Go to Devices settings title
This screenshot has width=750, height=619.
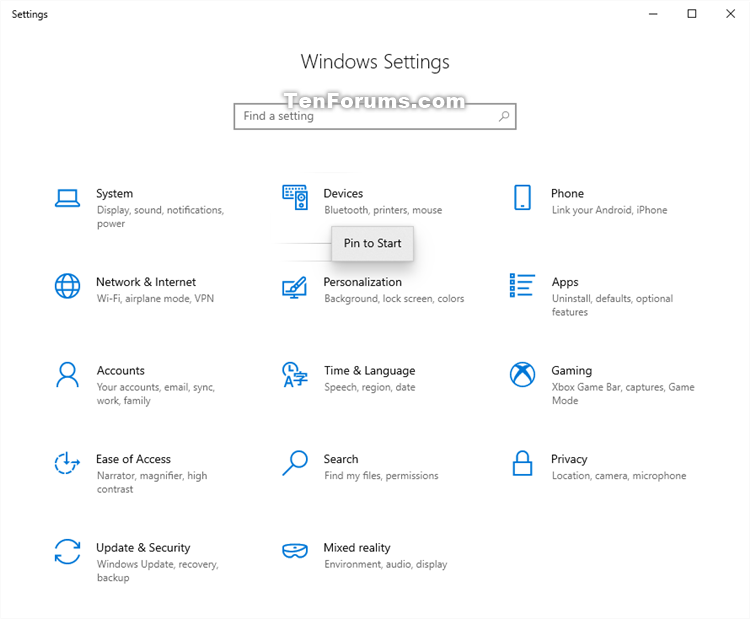(343, 194)
